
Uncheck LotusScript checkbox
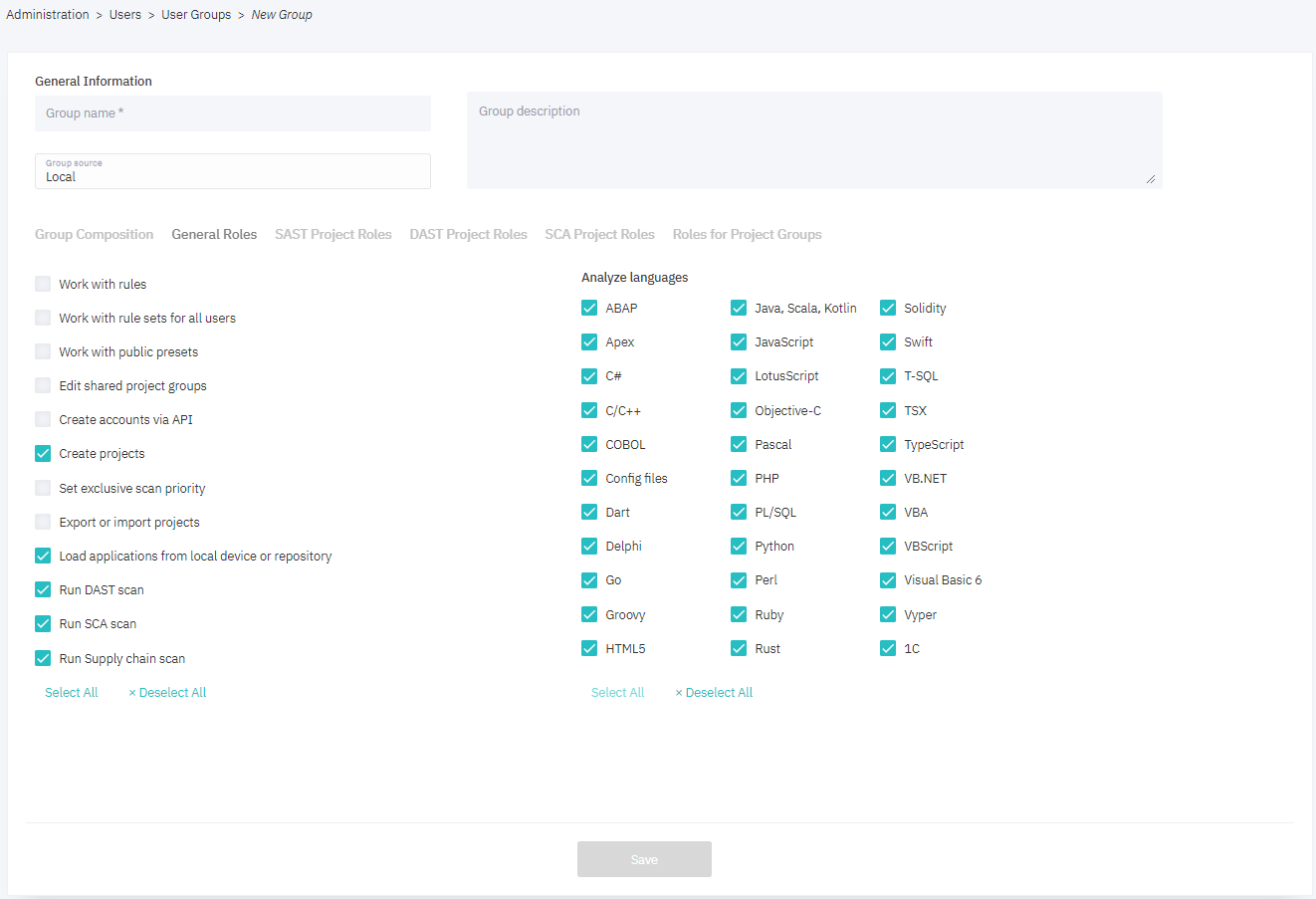pyautogui.click(x=739, y=375)
